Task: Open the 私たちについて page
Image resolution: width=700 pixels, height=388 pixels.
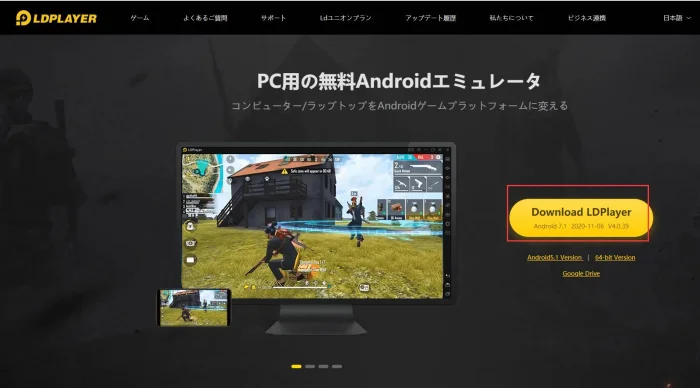Action: pyautogui.click(x=511, y=18)
